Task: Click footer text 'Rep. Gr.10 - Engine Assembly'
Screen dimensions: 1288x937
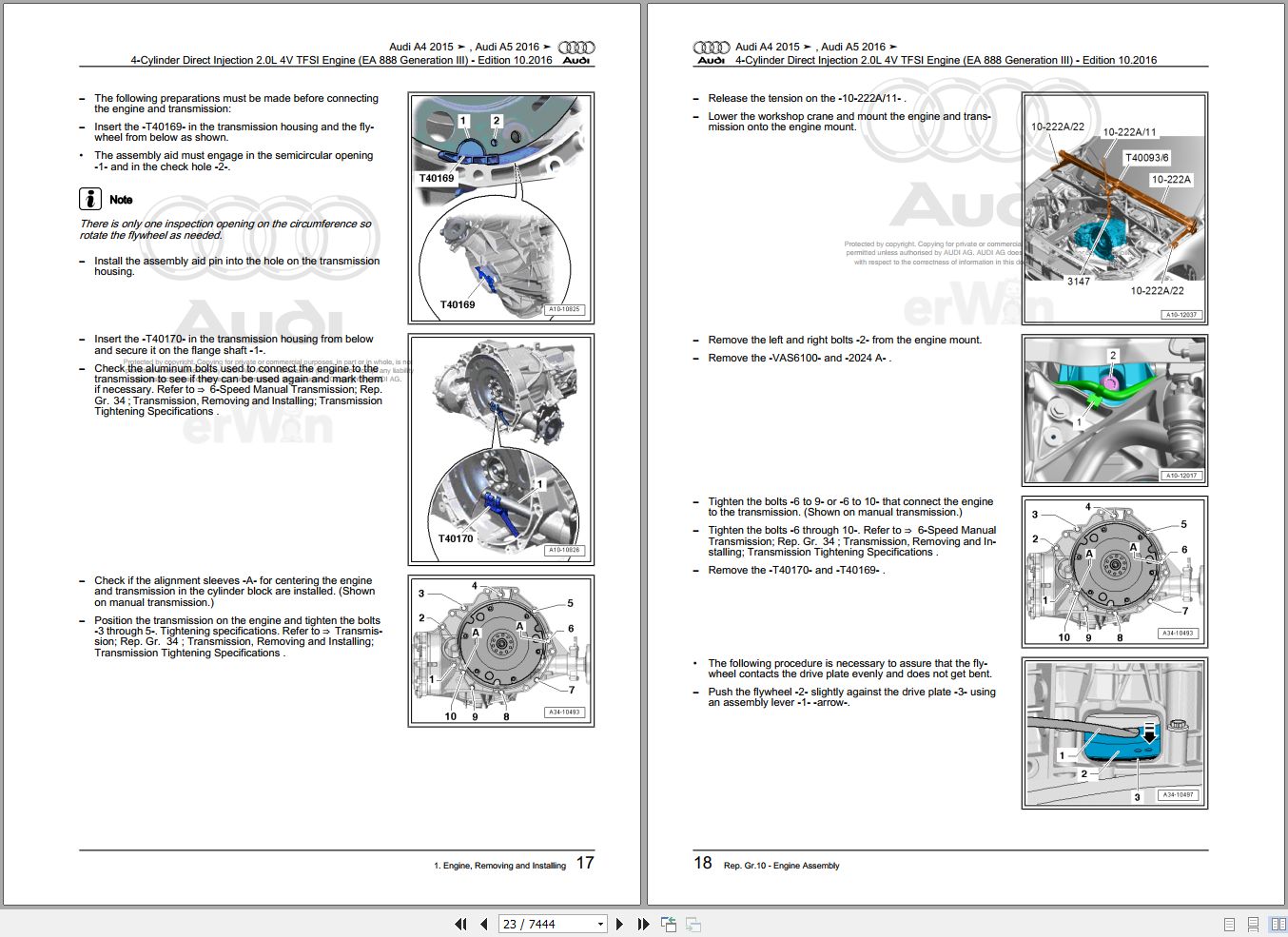Action: (x=782, y=866)
